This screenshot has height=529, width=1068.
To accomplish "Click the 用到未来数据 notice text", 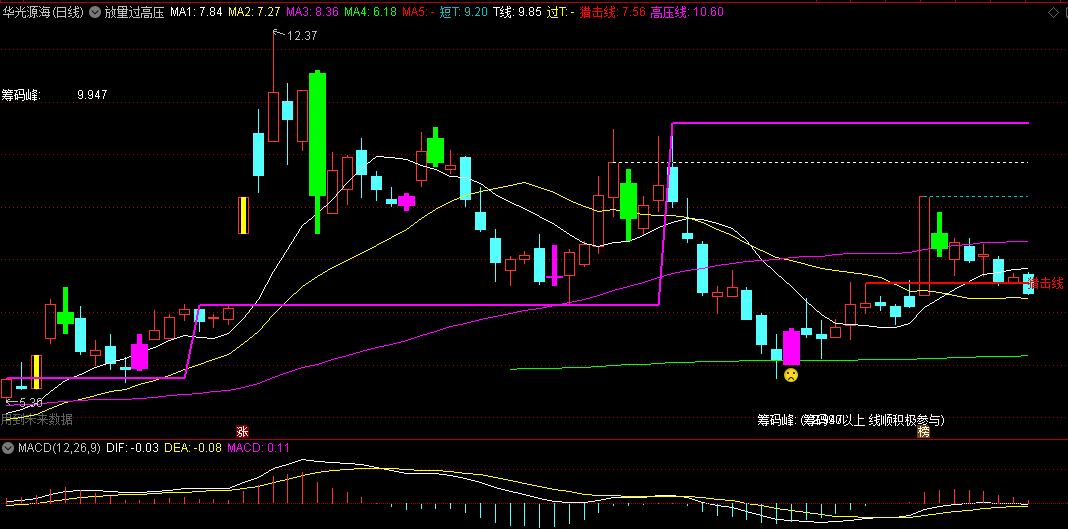I will pyautogui.click(x=37, y=419).
